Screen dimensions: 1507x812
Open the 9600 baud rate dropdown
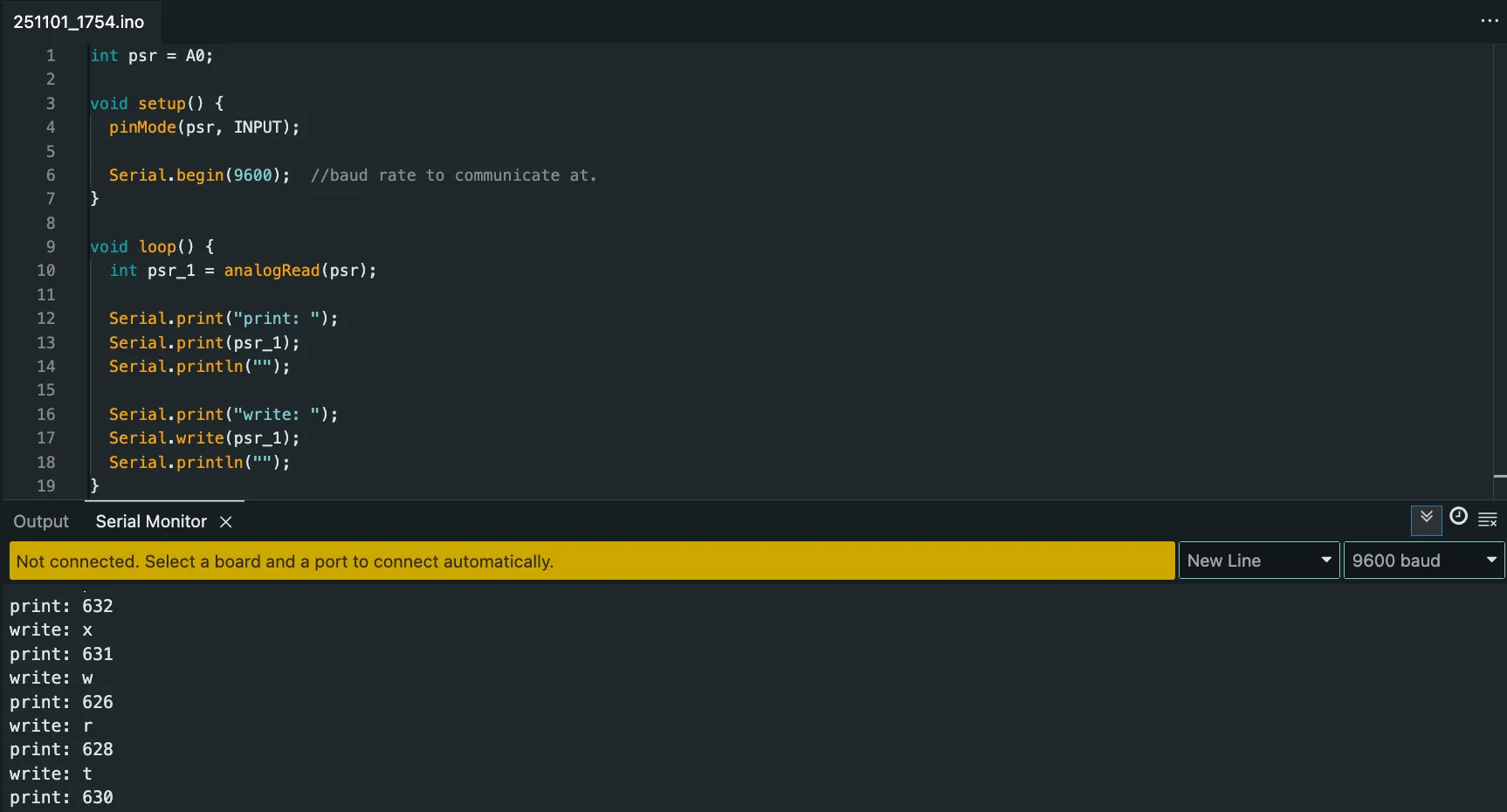(x=1422, y=561)
